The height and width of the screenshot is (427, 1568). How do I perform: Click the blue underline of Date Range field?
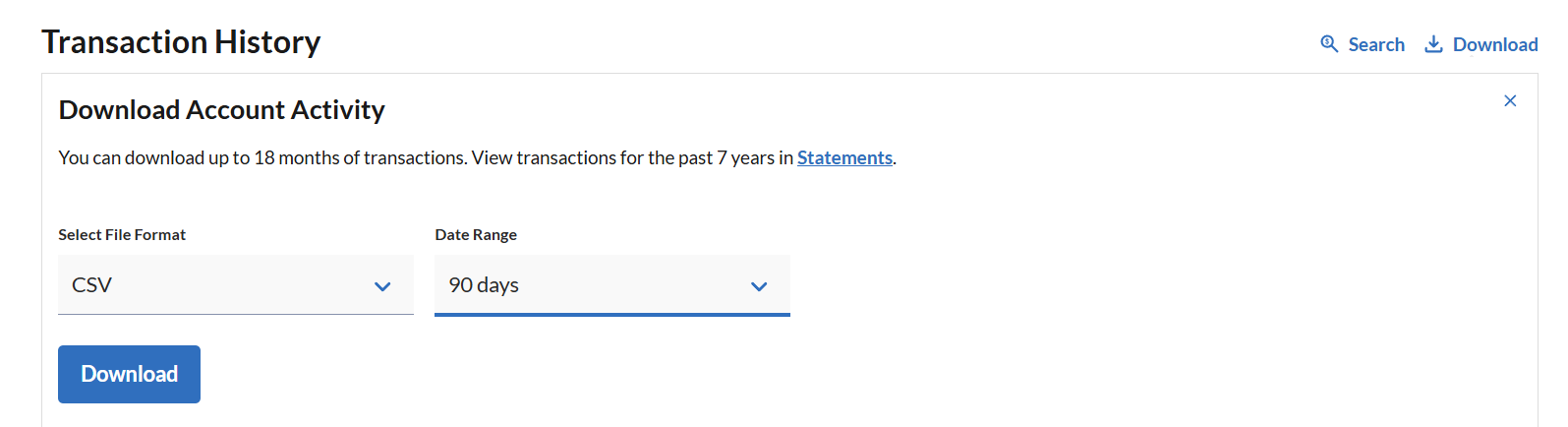coord(612,315)
